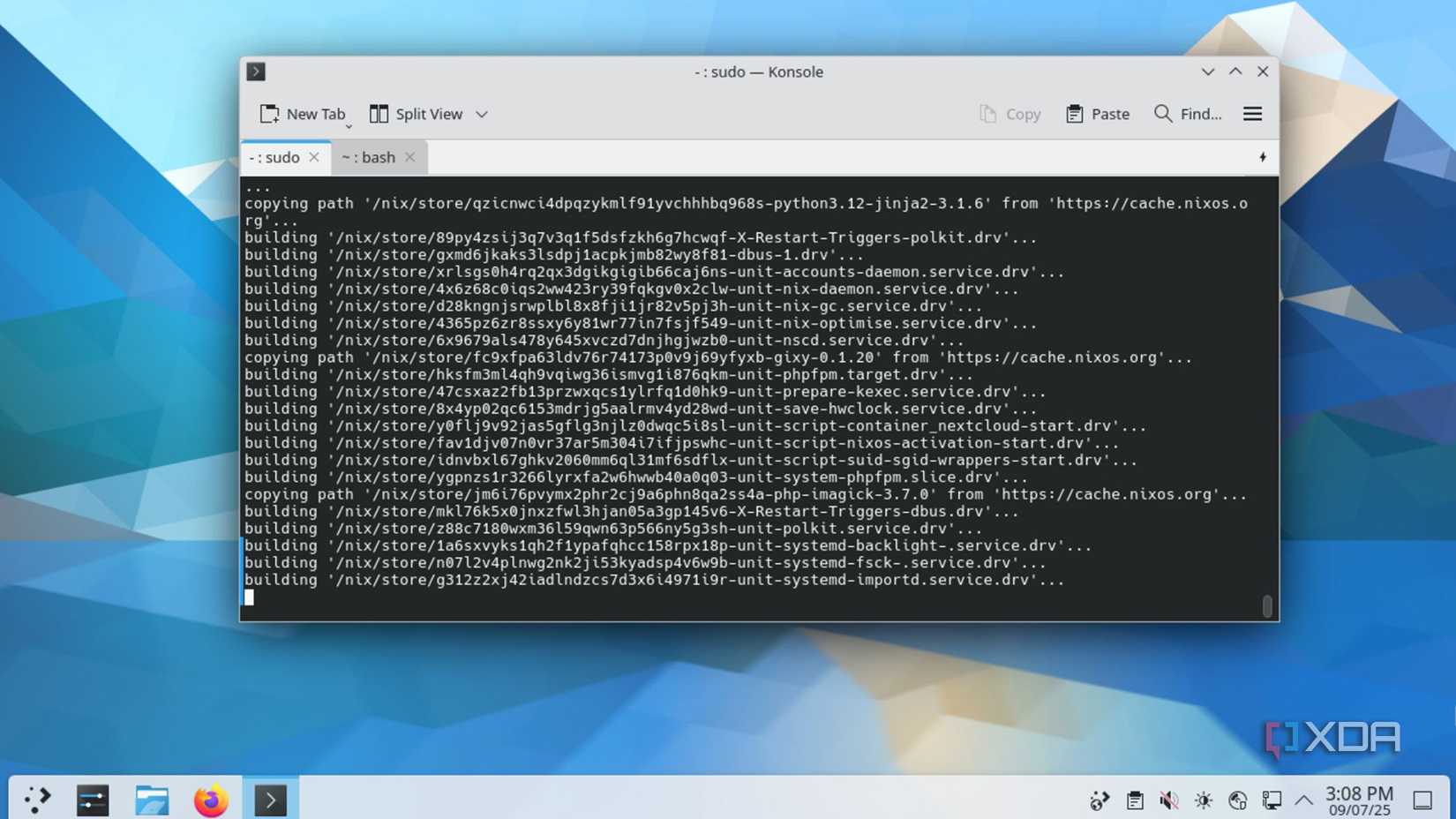Expand the Split View dropdown

[x=482, y=114]
